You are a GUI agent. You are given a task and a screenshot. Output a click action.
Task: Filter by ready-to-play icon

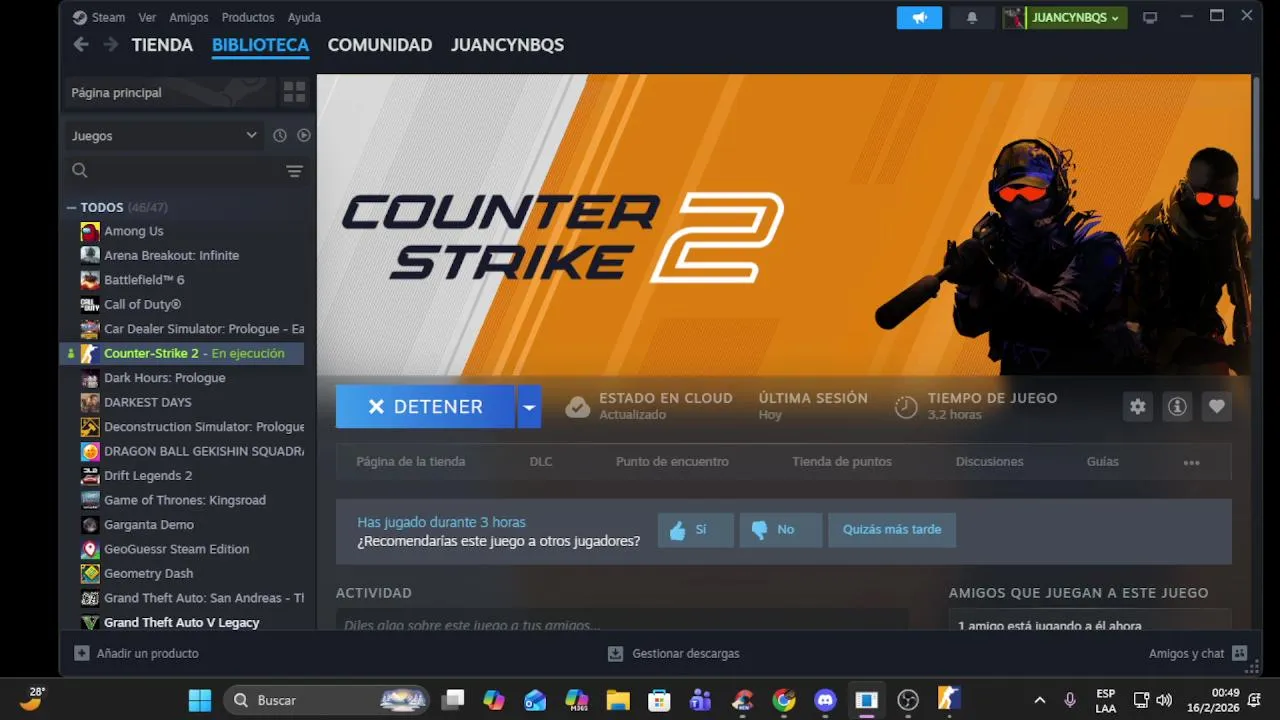click(x=304, y=135)
